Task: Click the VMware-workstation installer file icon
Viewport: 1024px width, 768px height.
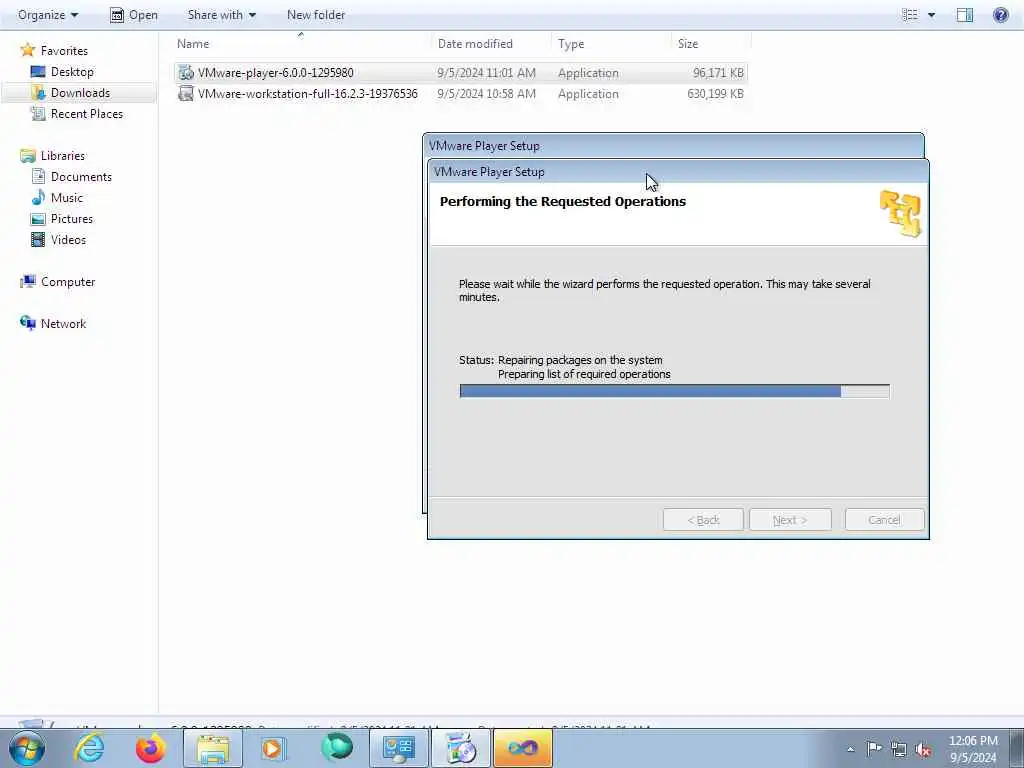Action: (186, 93)
